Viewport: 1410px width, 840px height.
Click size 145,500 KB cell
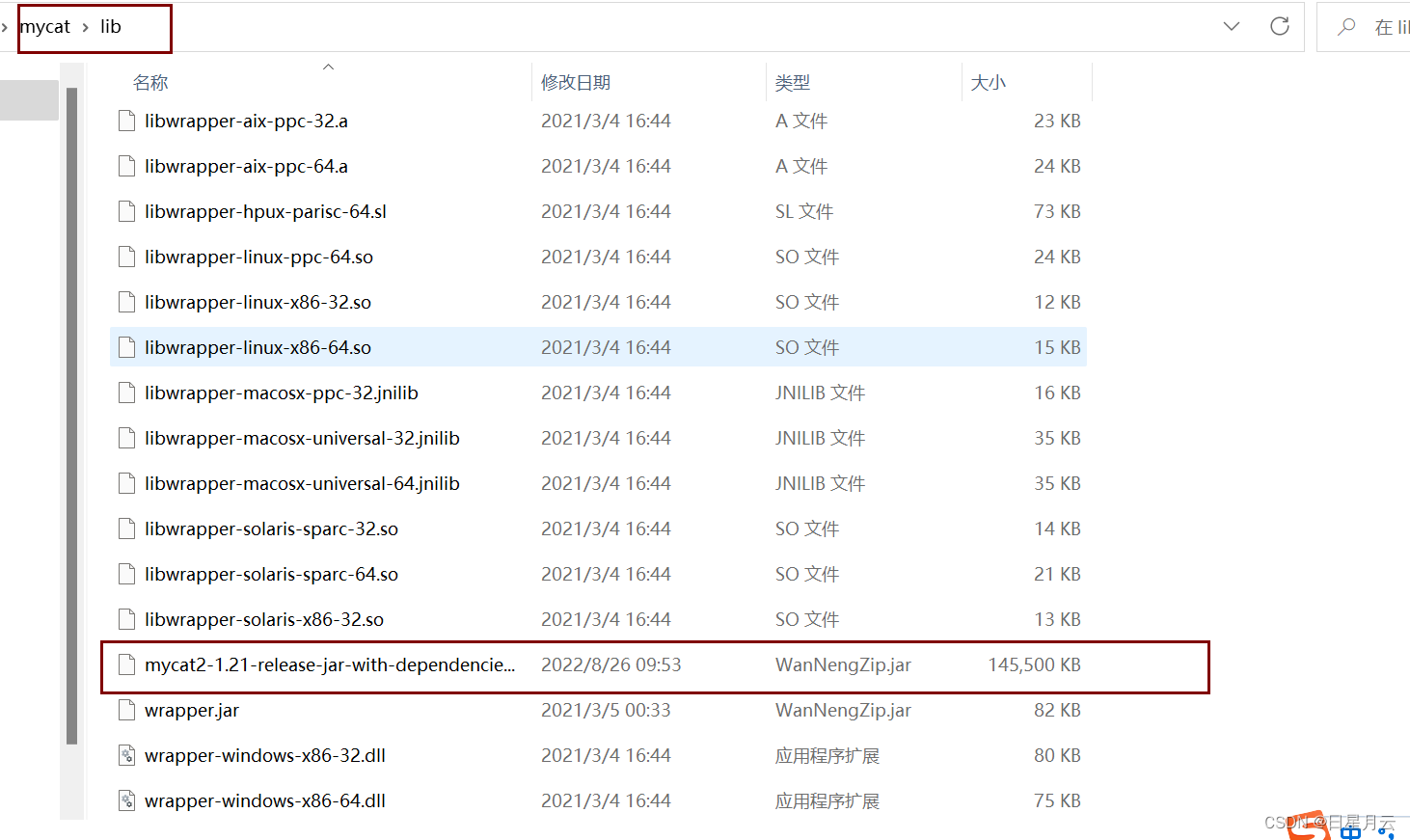(x=1035, y=664)
